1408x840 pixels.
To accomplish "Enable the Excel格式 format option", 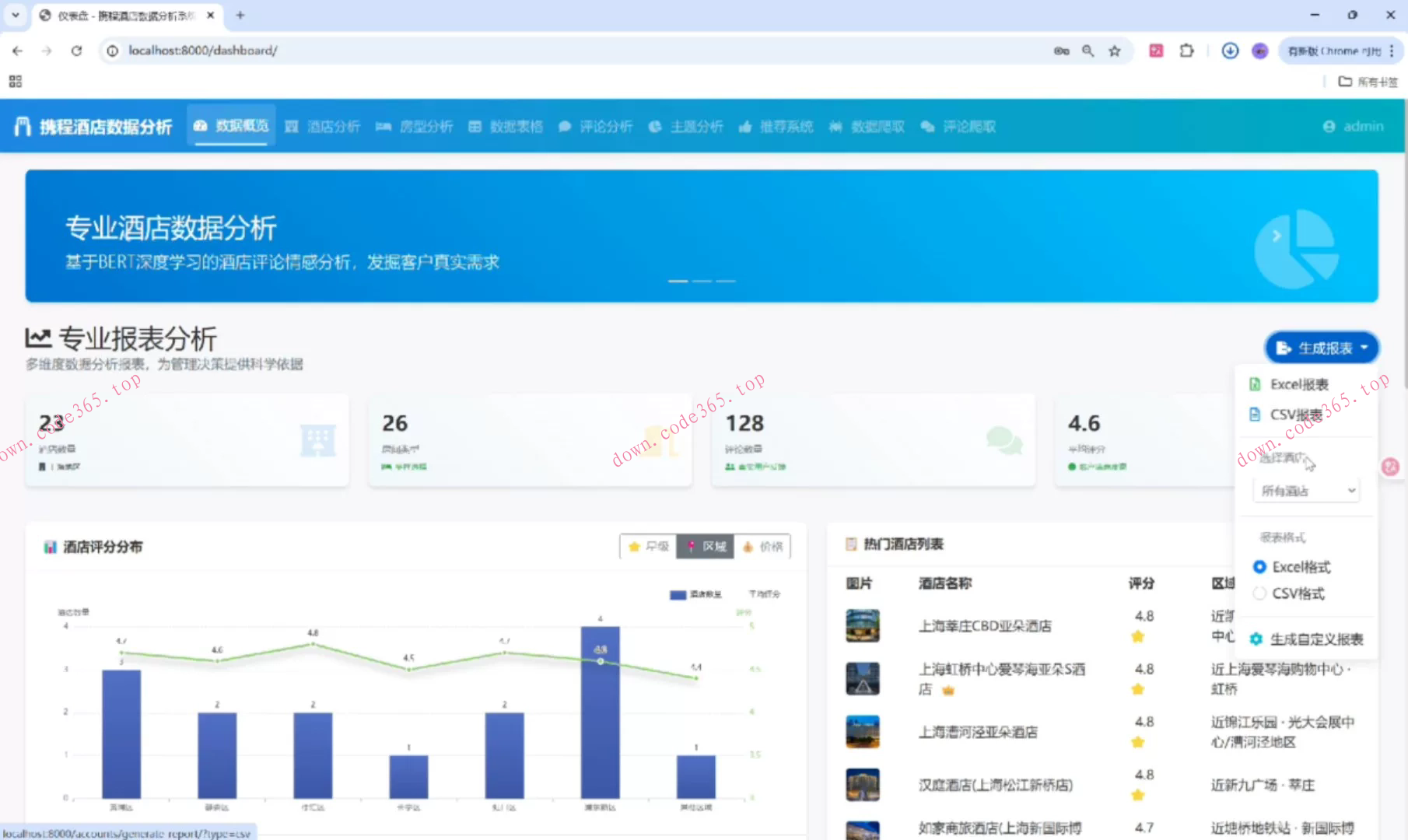I will (x=1259, y=566).
